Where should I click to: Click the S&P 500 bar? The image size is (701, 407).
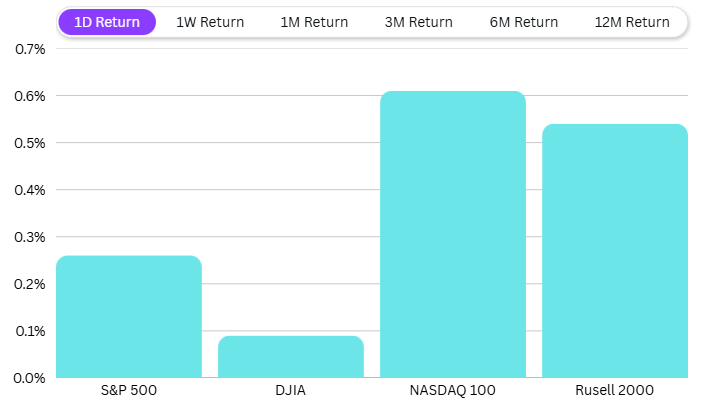(x=129, y=317)
